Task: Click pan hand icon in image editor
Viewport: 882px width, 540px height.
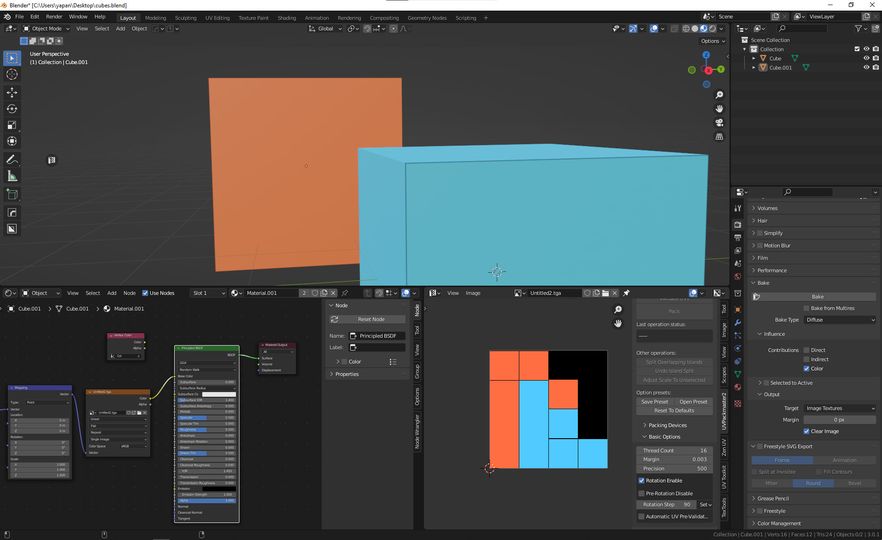Action: (x=618, y=323)
